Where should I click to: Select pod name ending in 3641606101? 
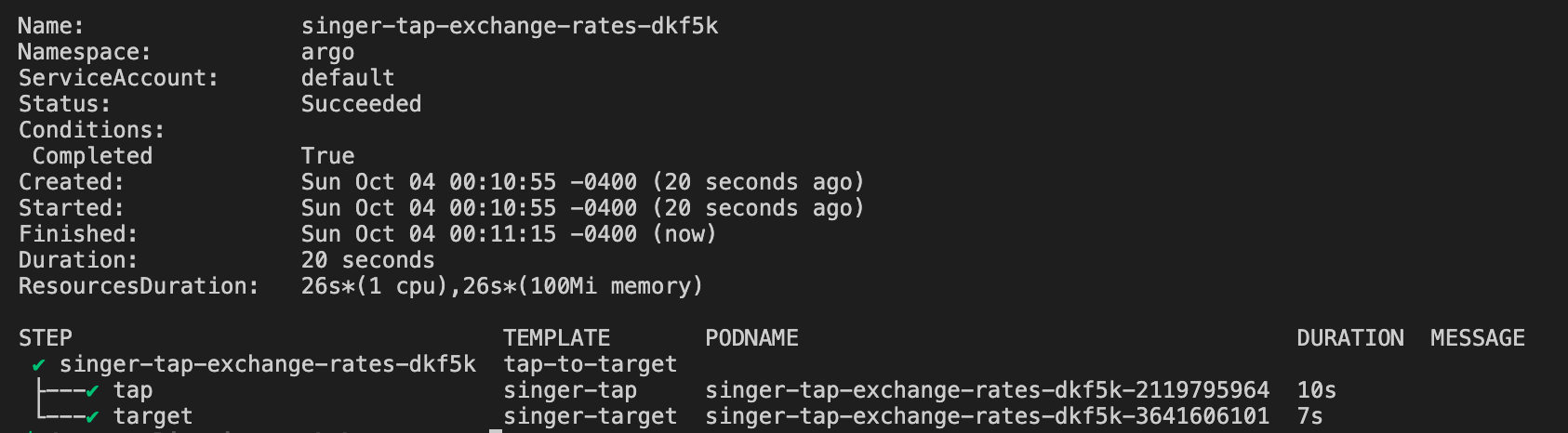point(987,416)
